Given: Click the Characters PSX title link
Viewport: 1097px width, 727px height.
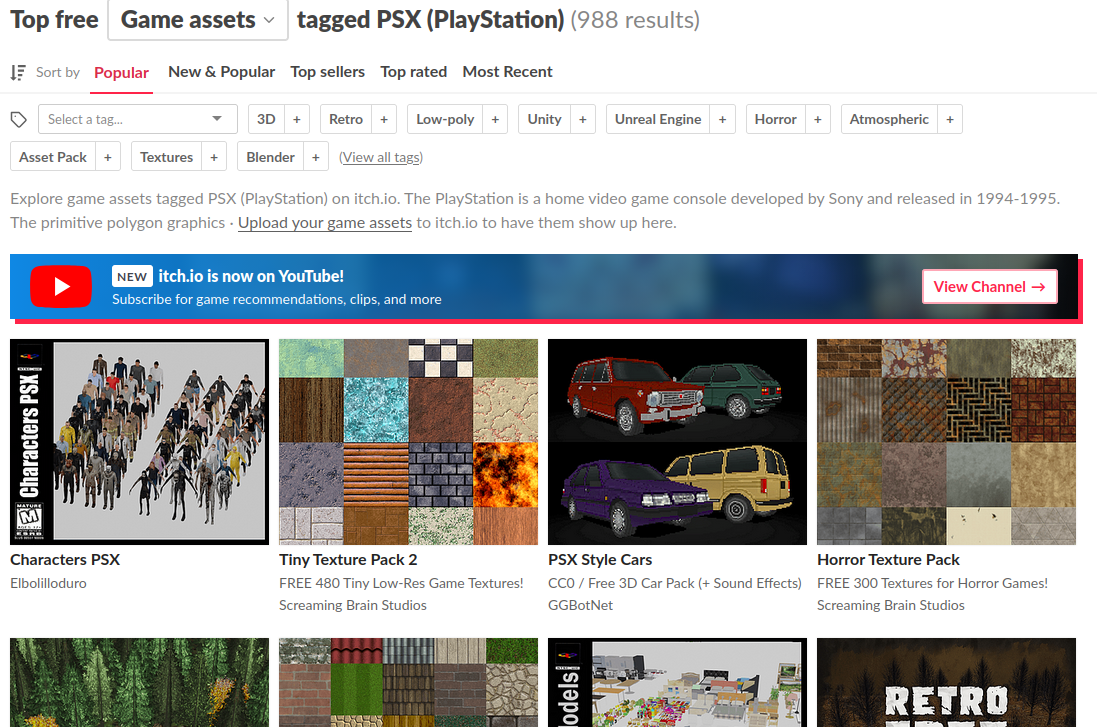Looking at the screenshot, I should 65,560.
